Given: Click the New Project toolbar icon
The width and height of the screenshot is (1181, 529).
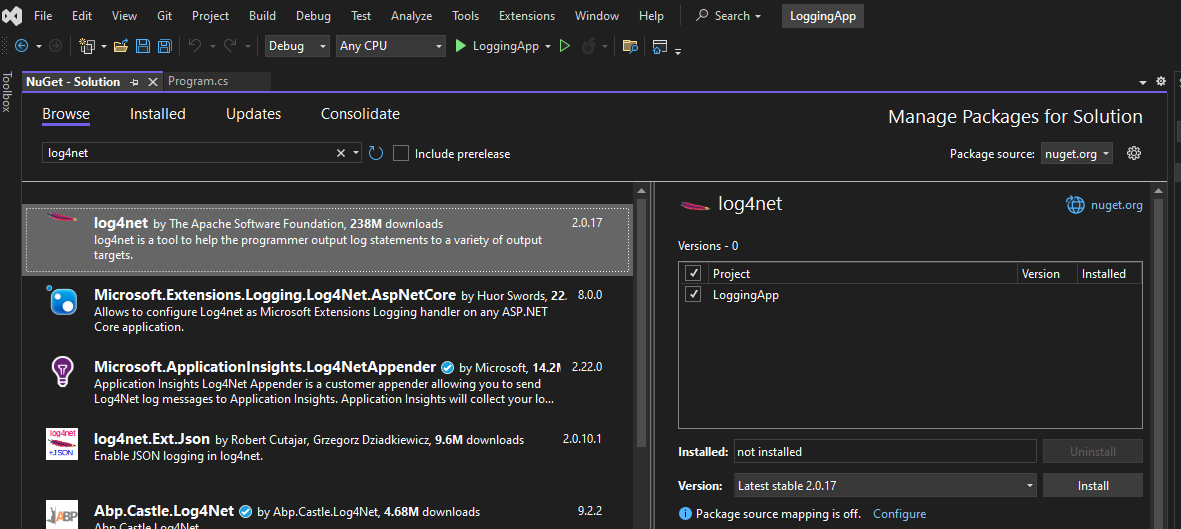Looking at the screenshot, I should 87,46.
